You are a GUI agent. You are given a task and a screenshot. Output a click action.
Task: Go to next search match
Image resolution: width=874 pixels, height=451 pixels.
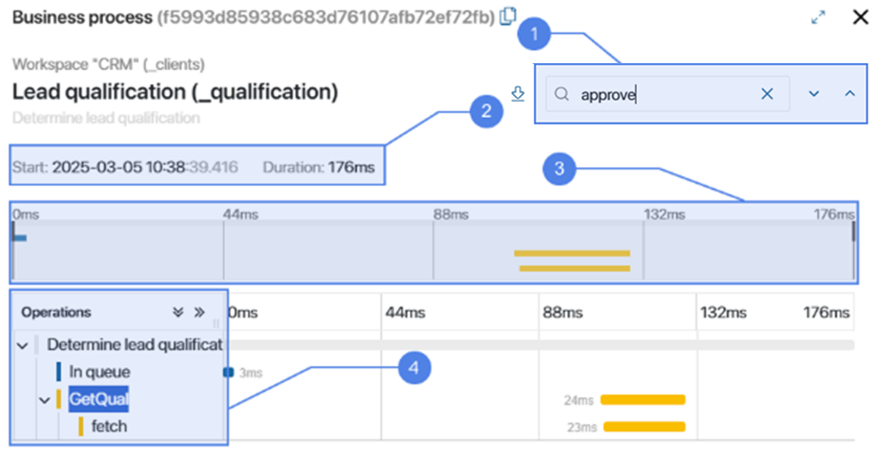click(x=814, y=94)
